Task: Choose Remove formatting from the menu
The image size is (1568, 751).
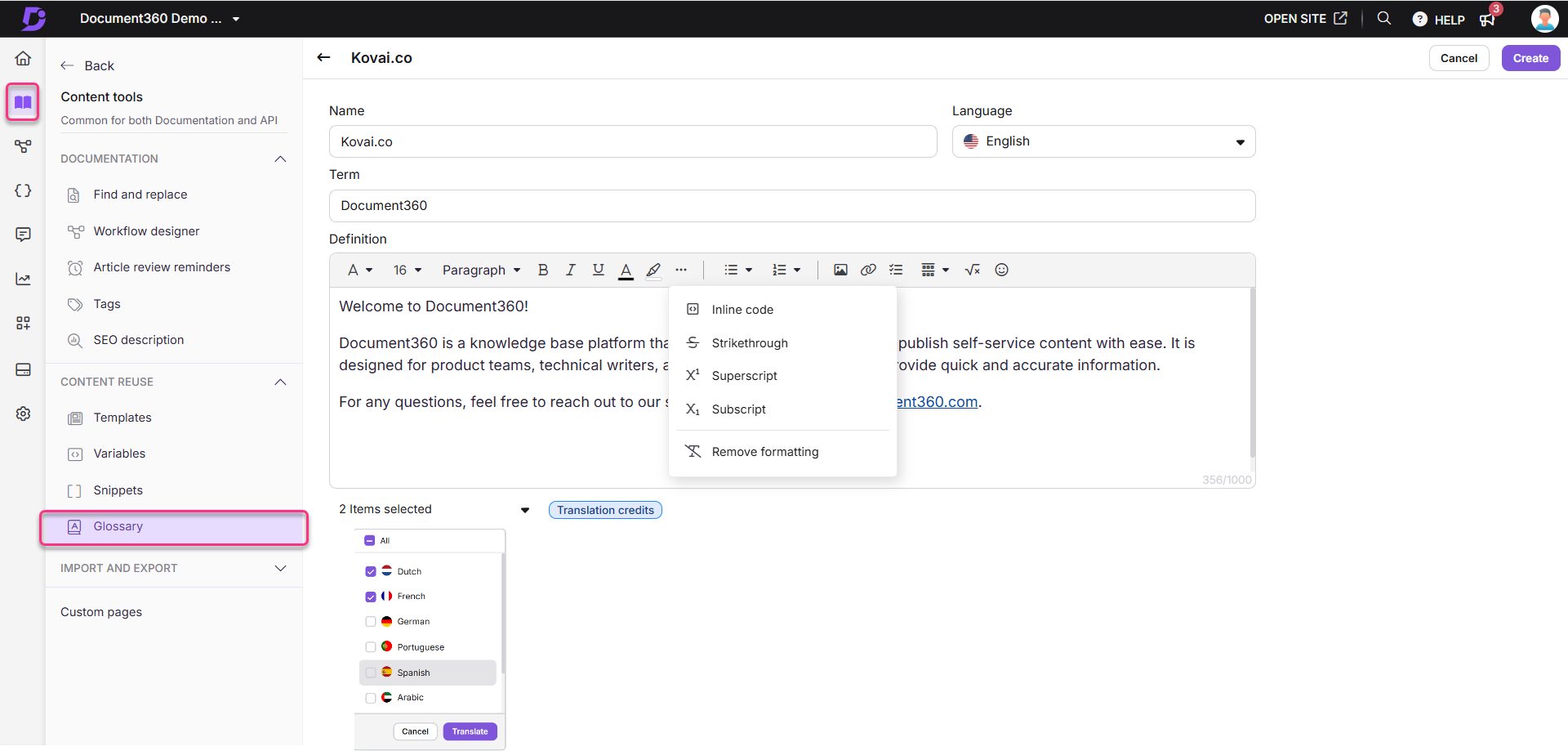Action: click(x=782, y=452)
